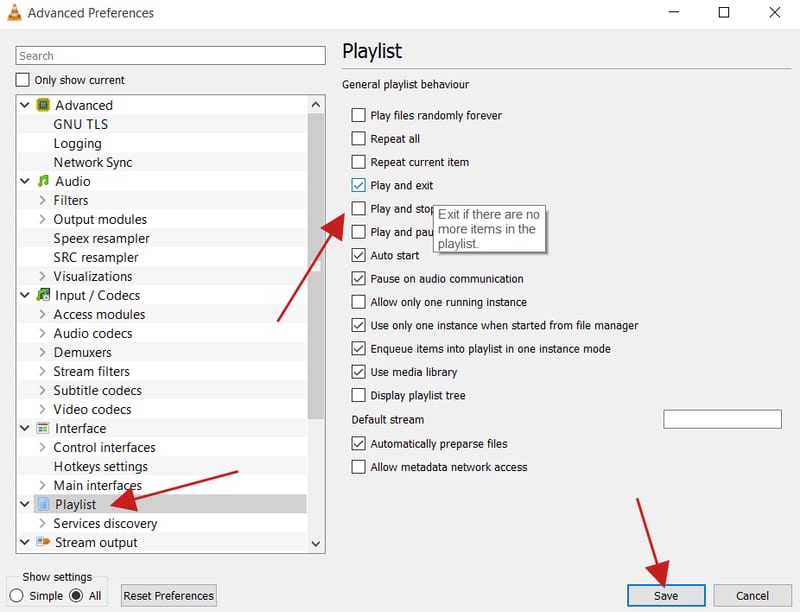Expand the Access modules node

tap(43, 314)
